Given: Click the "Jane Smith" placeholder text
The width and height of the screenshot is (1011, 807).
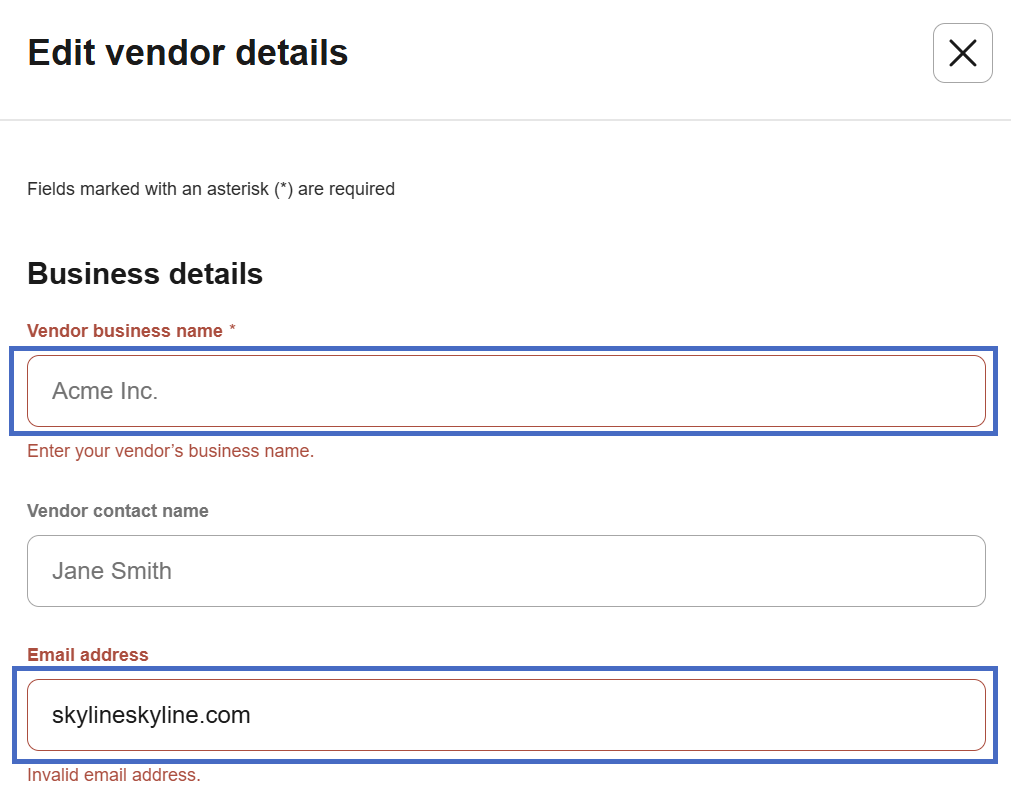Looking at the screenshot, I should click(112, 571).
